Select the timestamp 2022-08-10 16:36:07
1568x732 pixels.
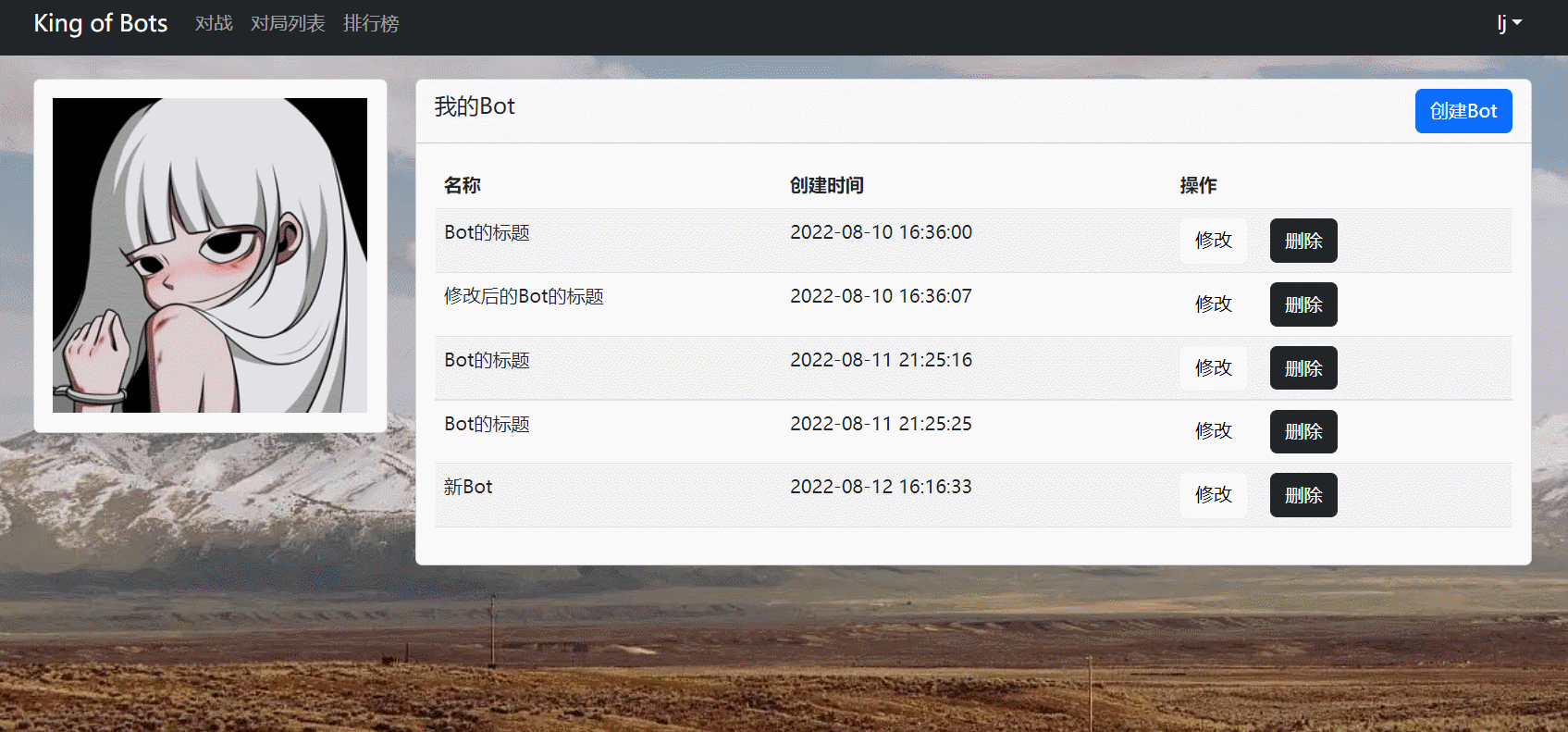pos(881,296)
